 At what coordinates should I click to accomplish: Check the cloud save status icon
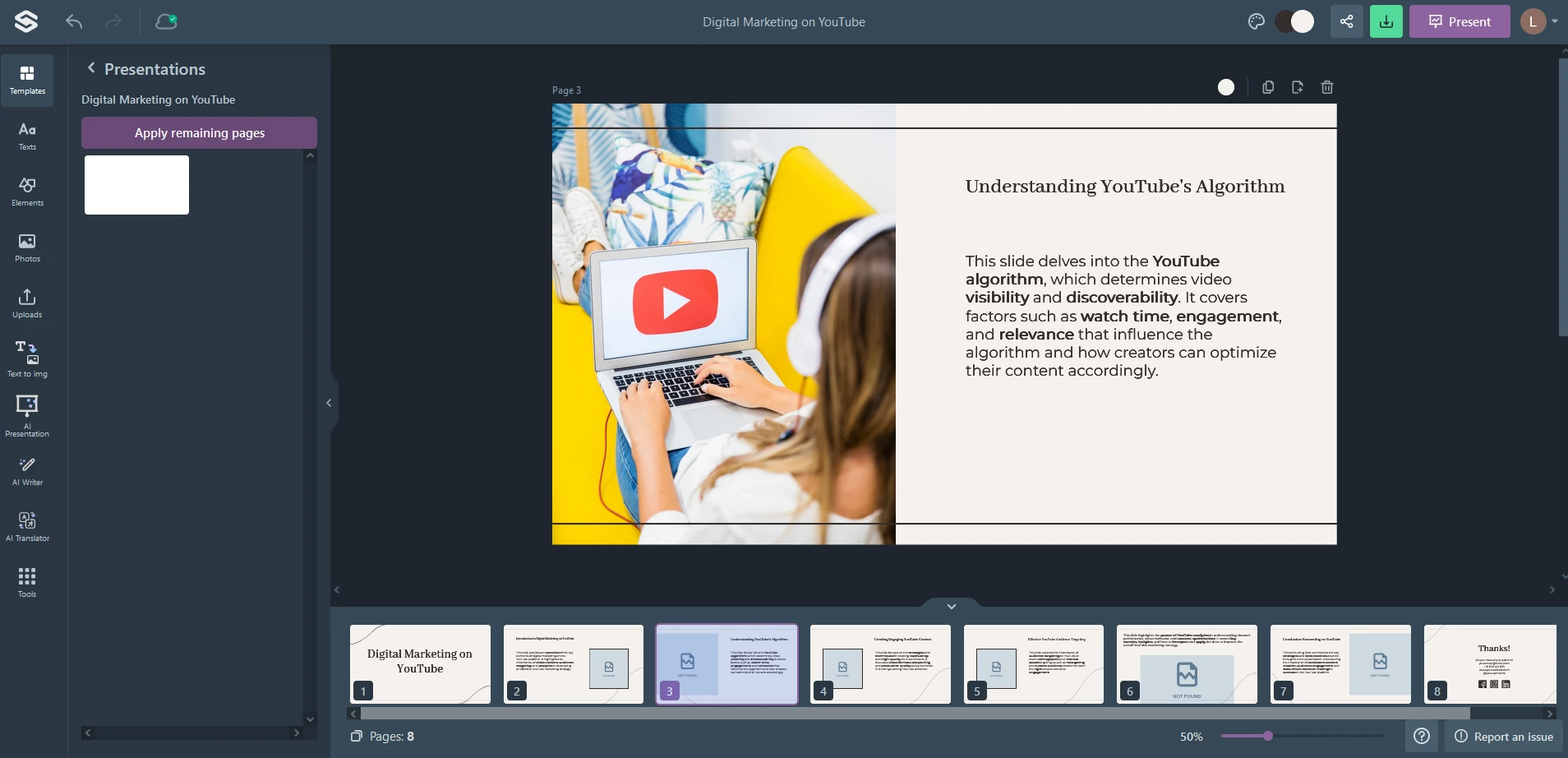(x=167, y=21)
